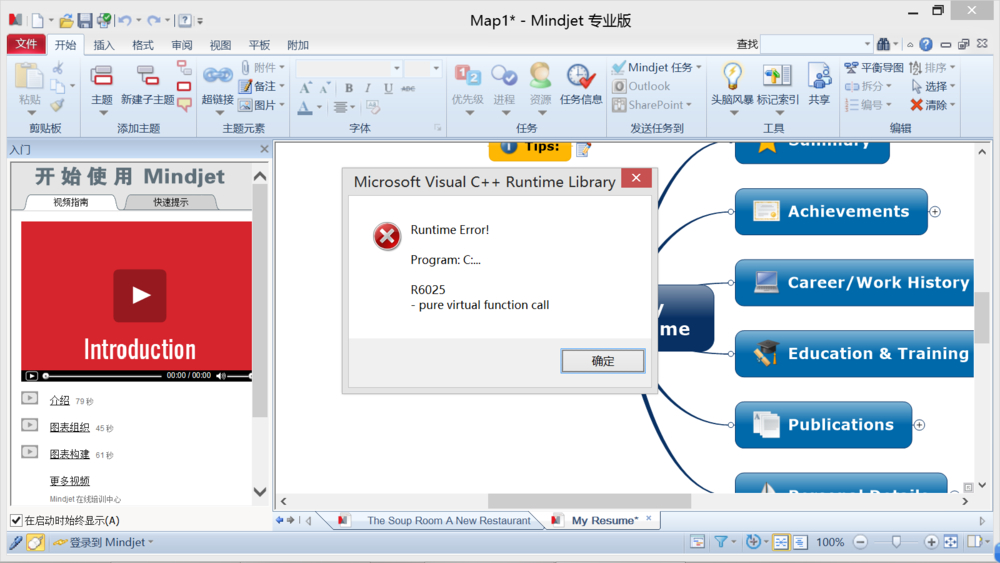
Task: Open the 介绍 video link
Action: 59,400
